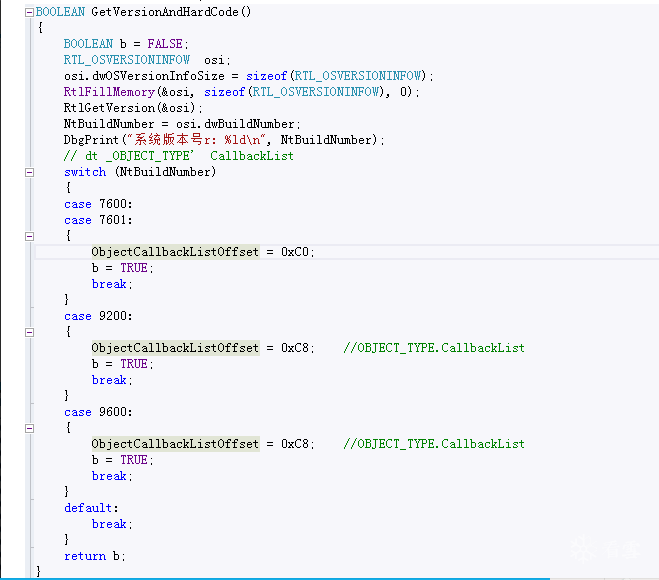This screenshot has height=580, width=659.
Task: Click the value 0xC0
Action: point(295,252)
